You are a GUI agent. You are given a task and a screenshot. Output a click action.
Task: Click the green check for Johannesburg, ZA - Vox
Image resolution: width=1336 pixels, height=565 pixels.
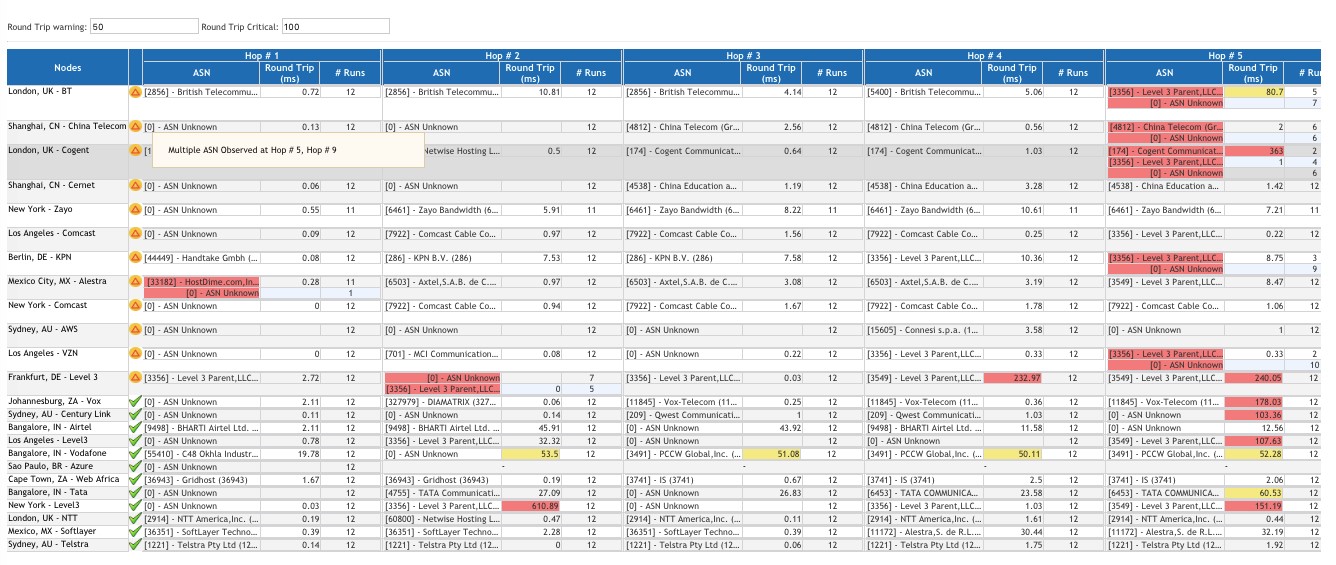(135, 402)
